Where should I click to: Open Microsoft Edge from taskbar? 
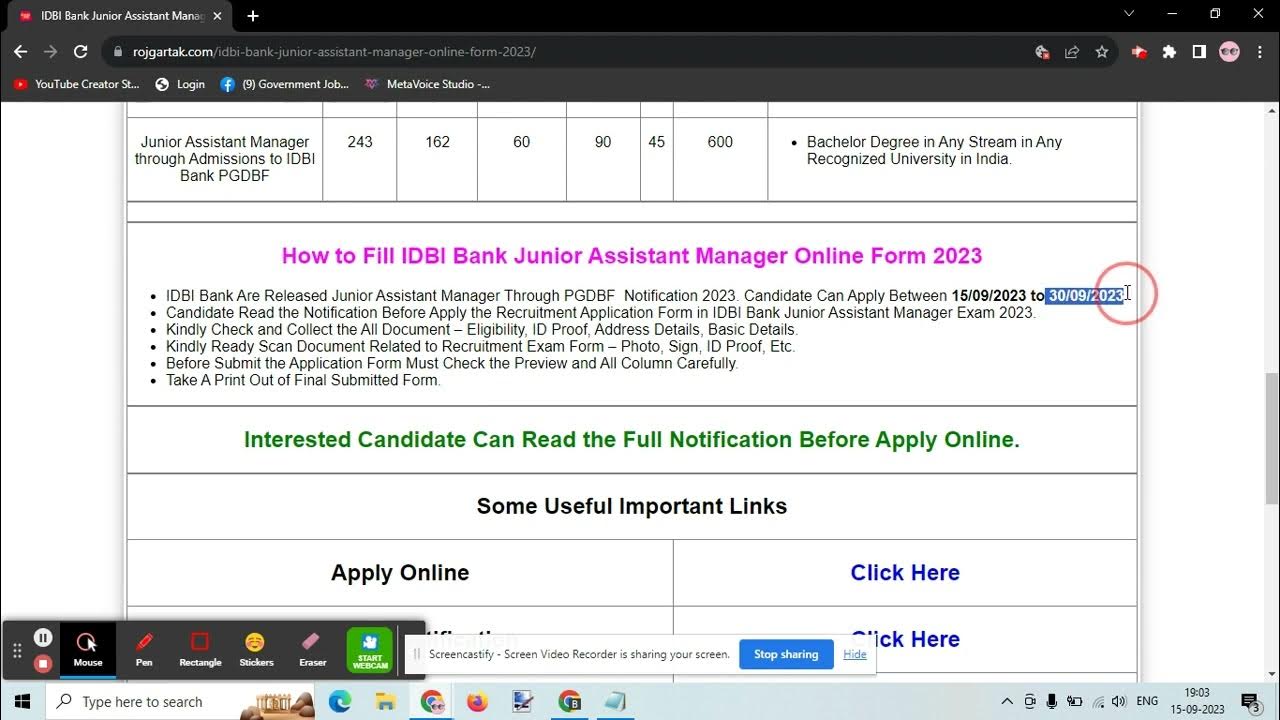(x=340, y=701)
